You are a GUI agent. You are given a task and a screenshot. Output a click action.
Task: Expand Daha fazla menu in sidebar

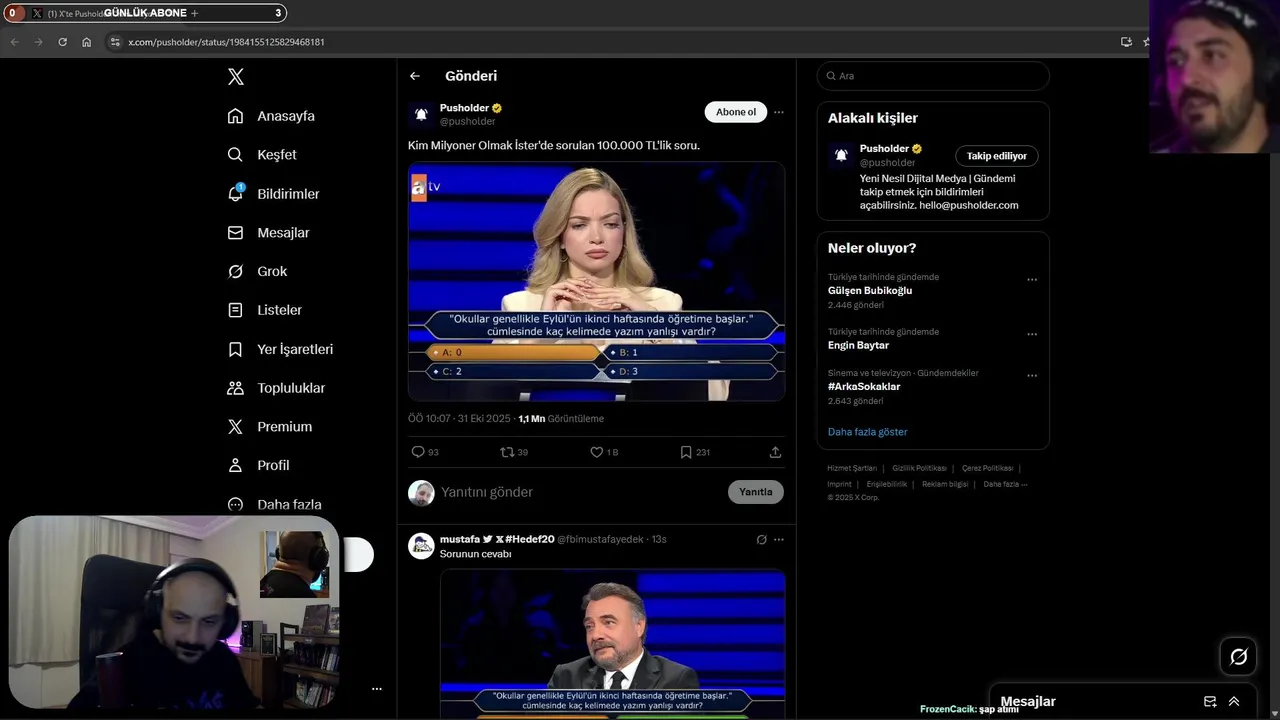(274, 505)
